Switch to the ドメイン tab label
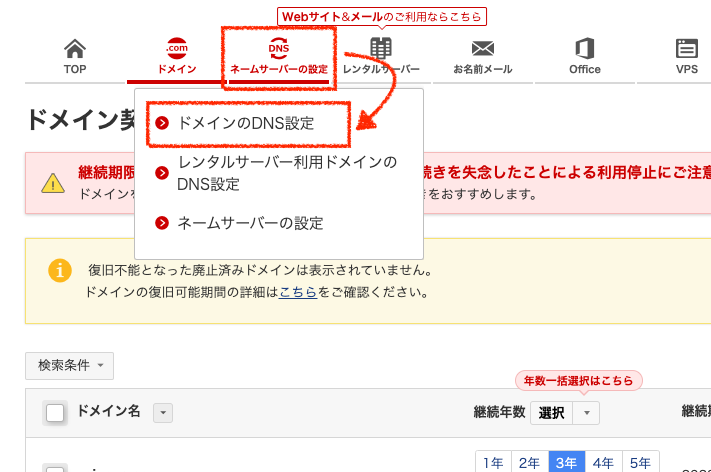This screenshot has width=711, height=472. point(177,69)
